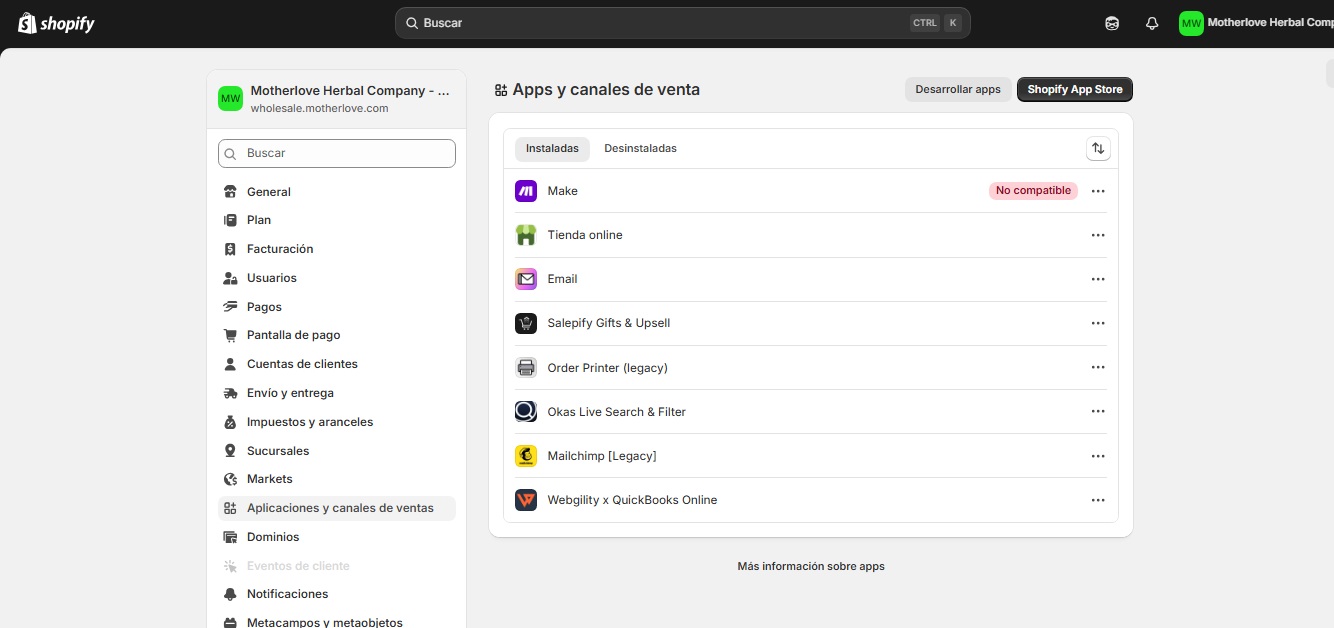The height and width of the screenshot is (628, 1334).
Task: Open General settings in the sidebar
Action: pos(336,192)
